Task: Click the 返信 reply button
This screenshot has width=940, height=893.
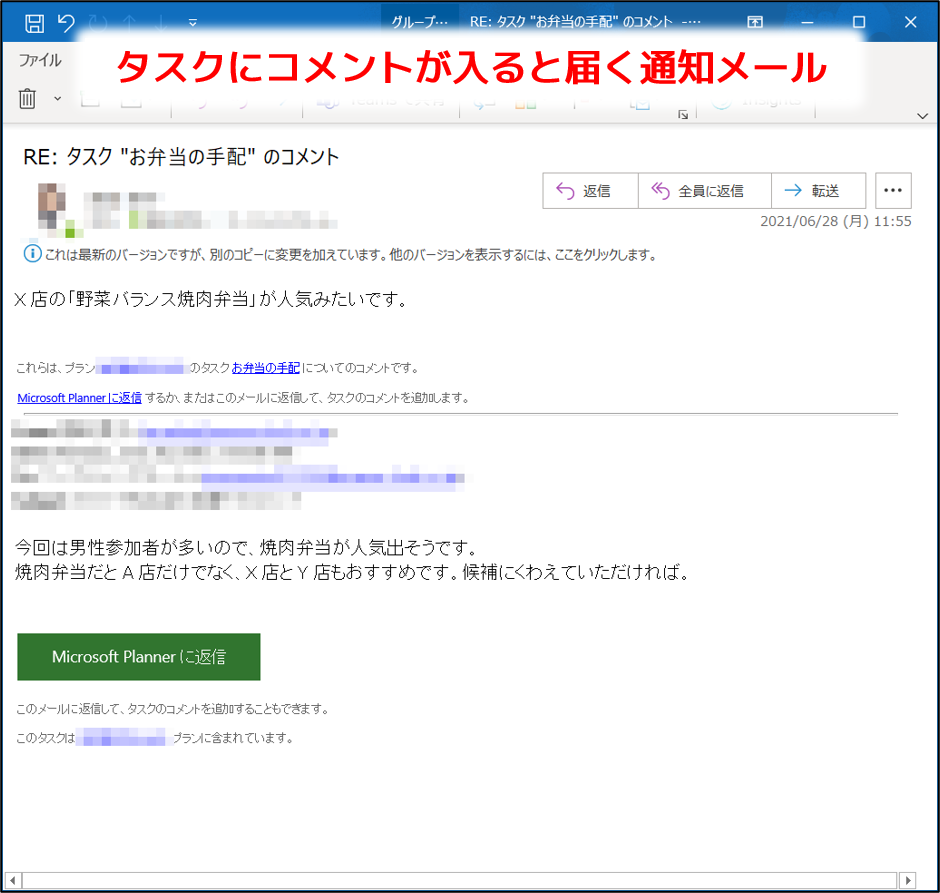Action: [590, 191]
